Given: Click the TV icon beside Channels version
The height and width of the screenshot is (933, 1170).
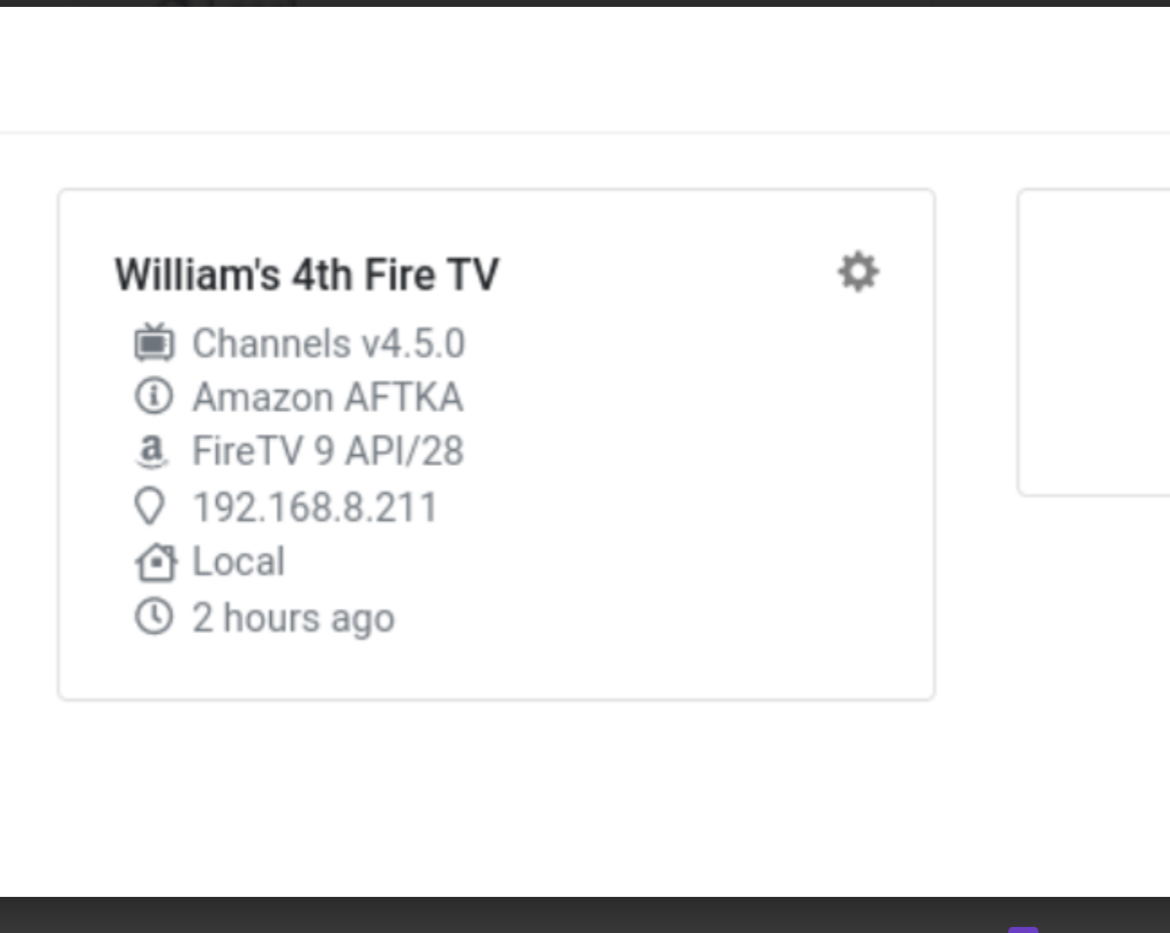Looking at the screenshot, I should (154, 343).
